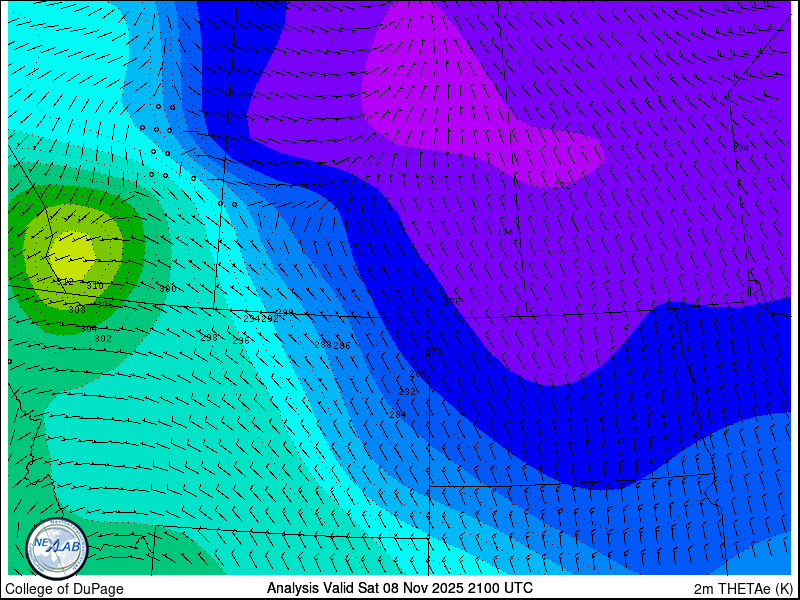Click the 288 contour label
The width and height of the screenshot is (800, 600).
click(323, 345)
